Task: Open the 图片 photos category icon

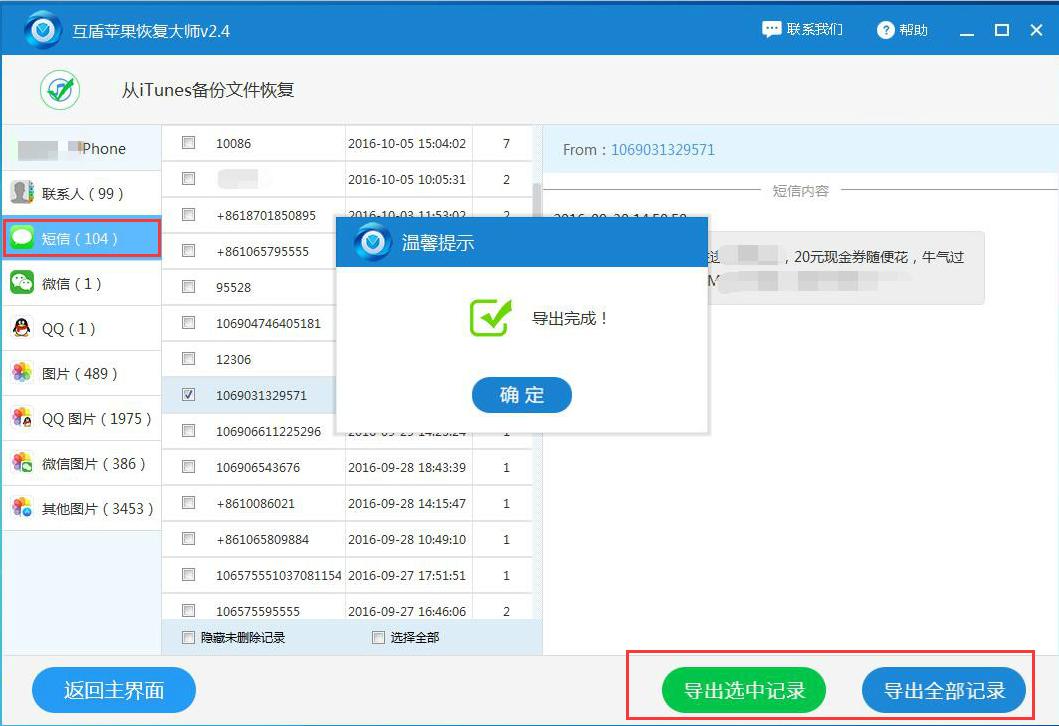Action: click(x=22, y=372)
